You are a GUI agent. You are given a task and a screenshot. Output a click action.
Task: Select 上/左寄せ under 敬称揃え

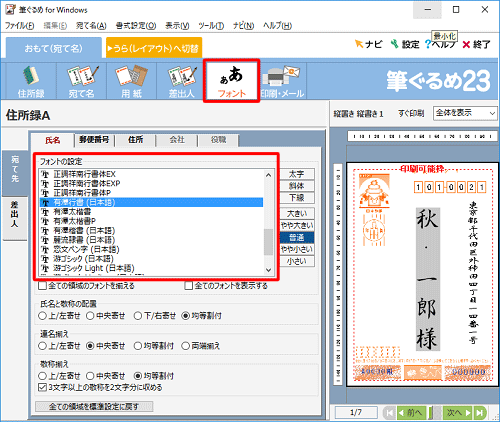click(42, 376)
